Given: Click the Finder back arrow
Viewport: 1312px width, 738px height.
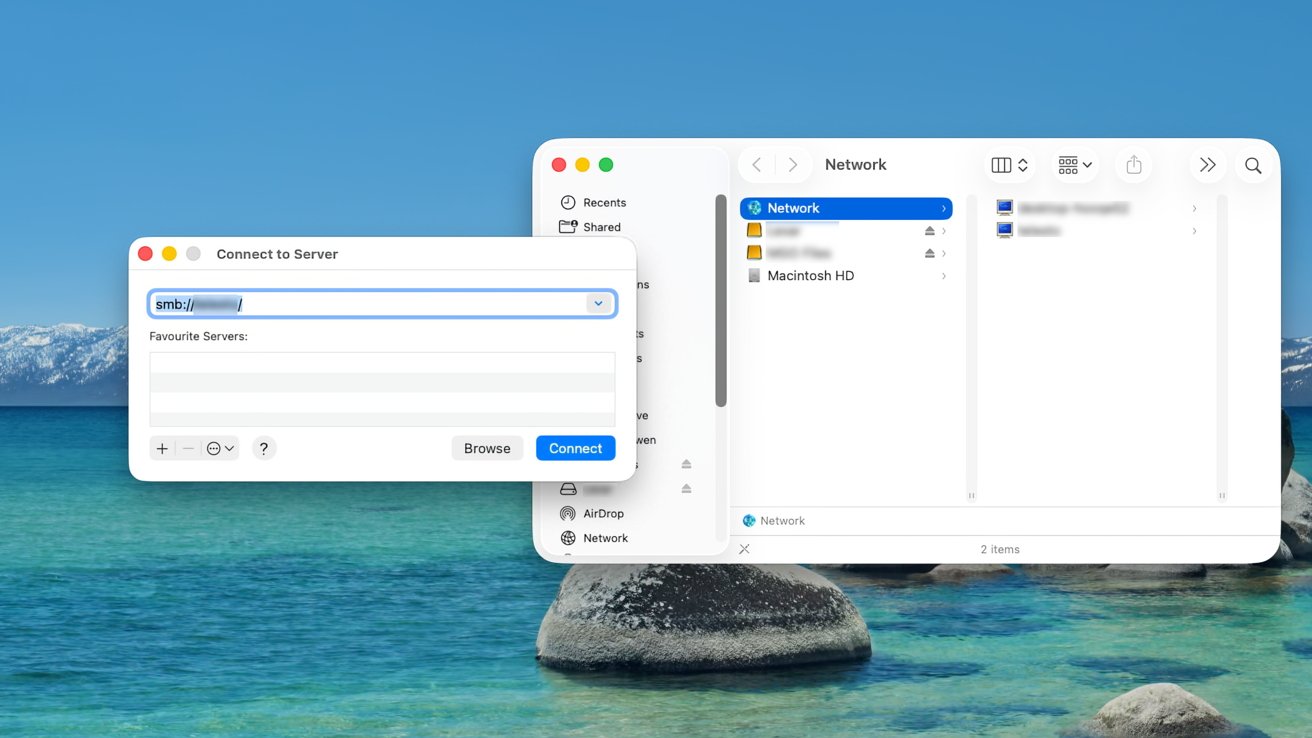Looking at the screenshot, I should pos(757,165).
